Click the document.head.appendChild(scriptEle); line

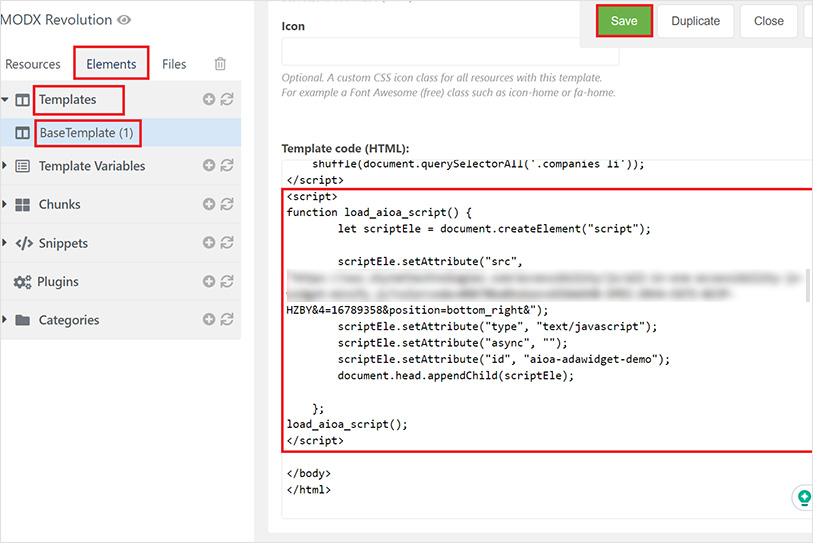456,375
